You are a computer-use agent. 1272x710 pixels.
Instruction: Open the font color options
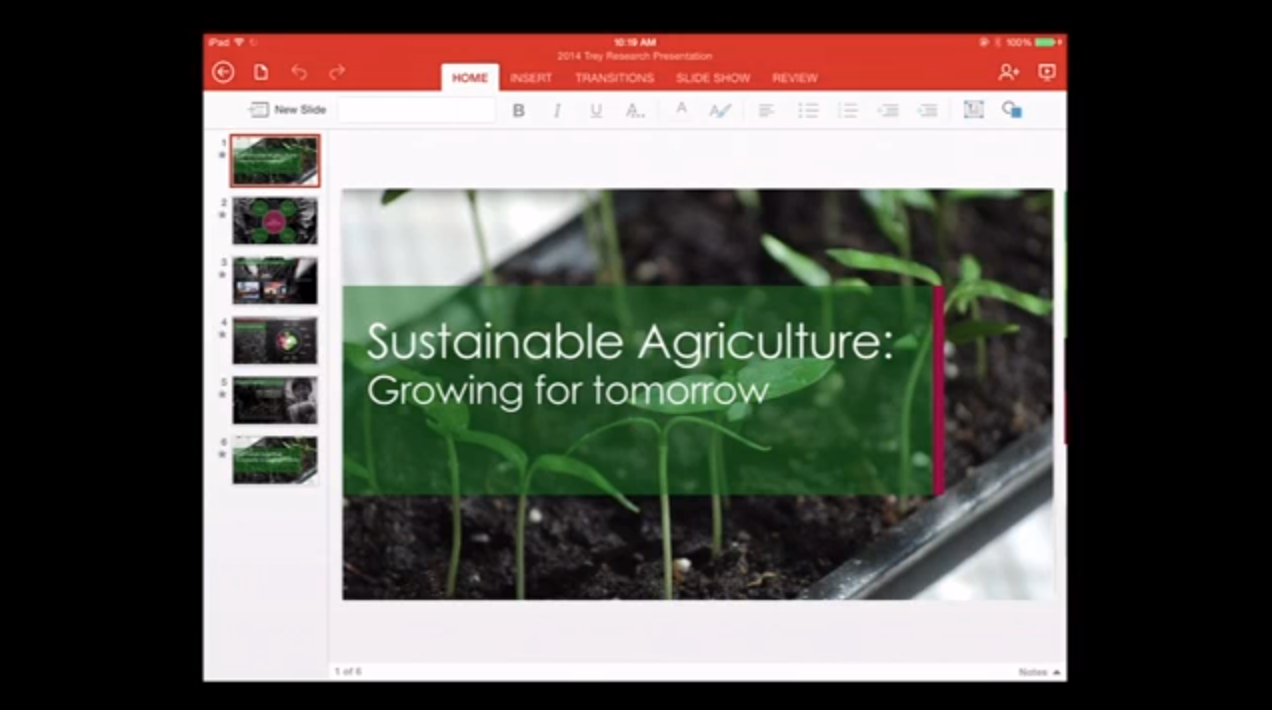[681, 110]
